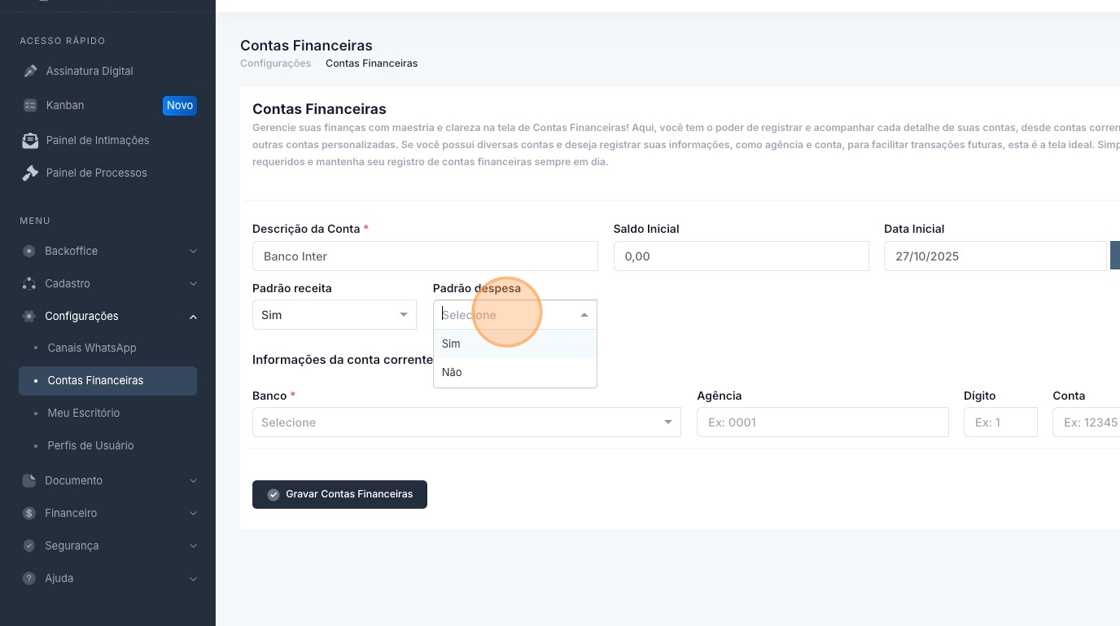Screen dimensions: 1120x626
Task: Open the Padrão receita dropdown
Action: [x=334, y=315]
